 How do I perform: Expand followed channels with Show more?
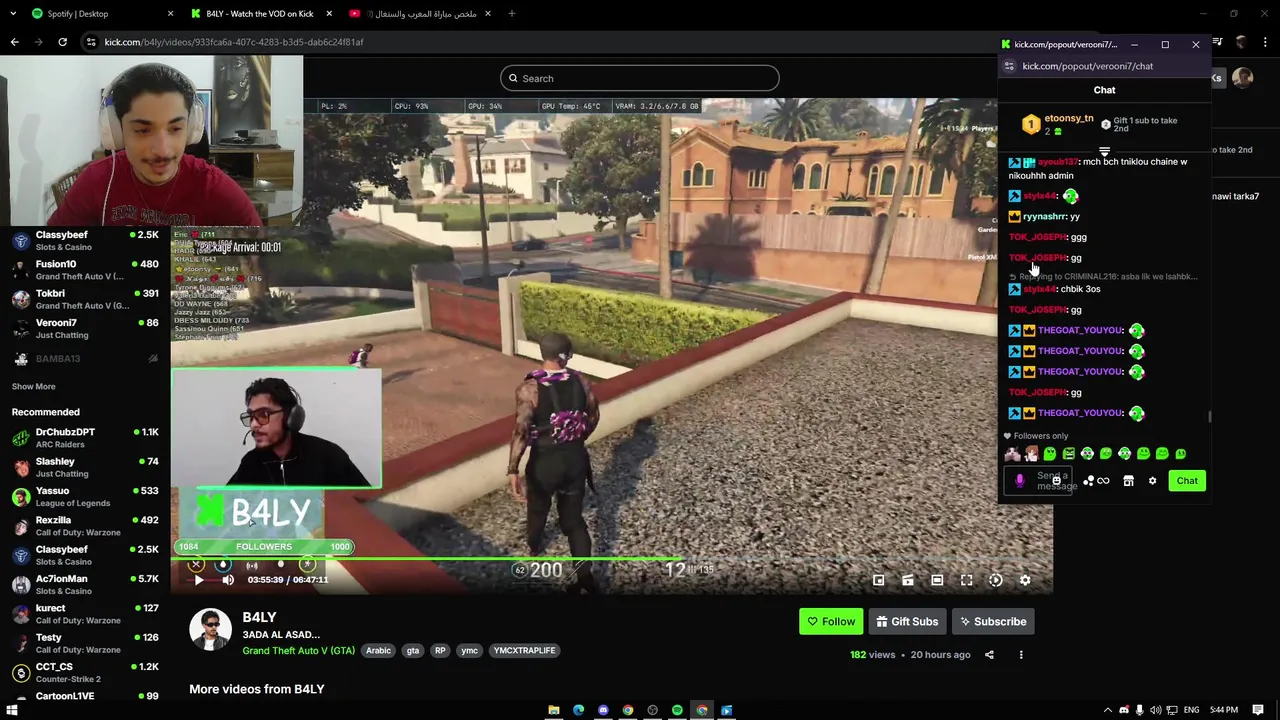[x=33, y=387]
